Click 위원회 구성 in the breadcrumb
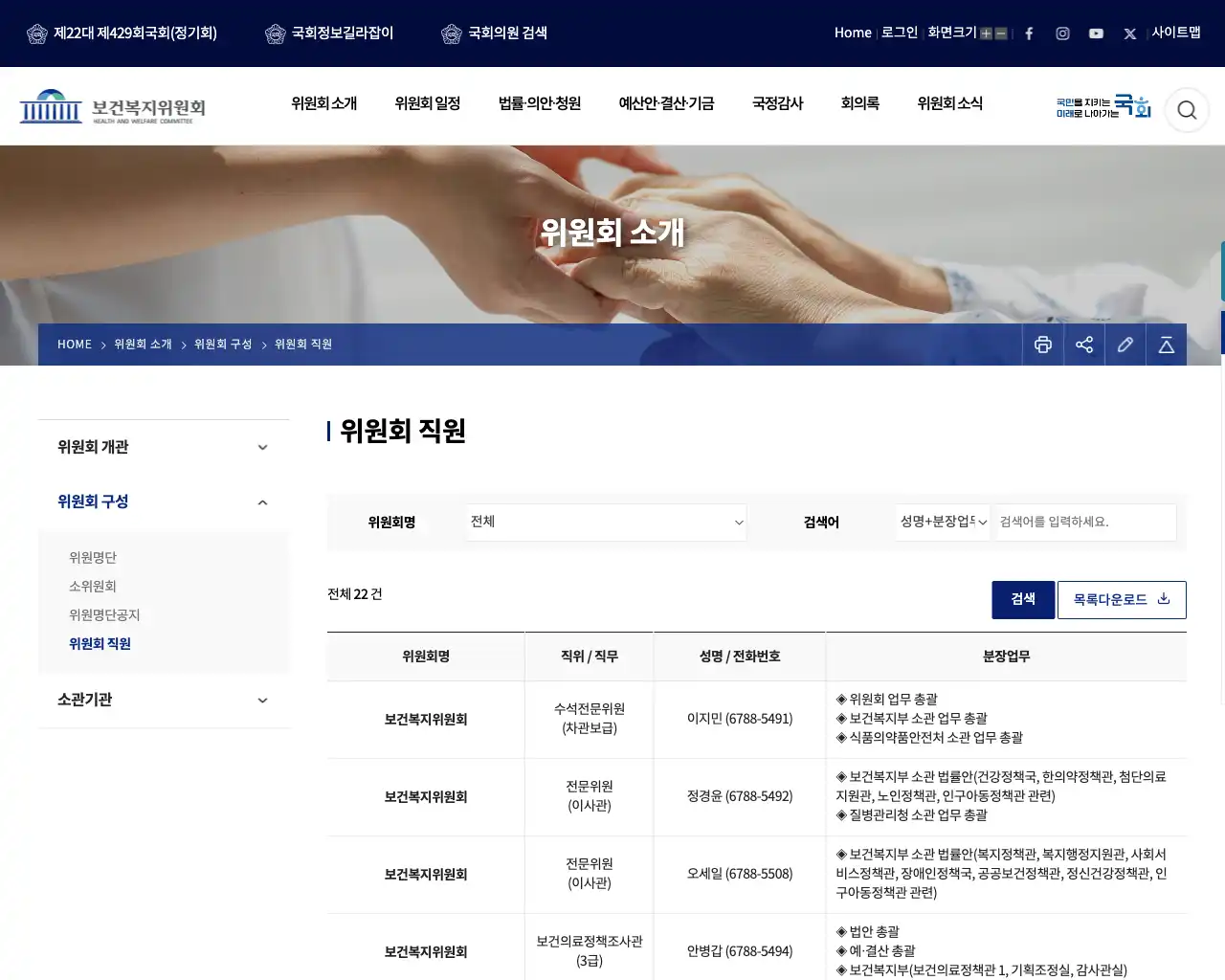Image resolution: width=1225 pixels, height=980 pixels. point(223,345)
